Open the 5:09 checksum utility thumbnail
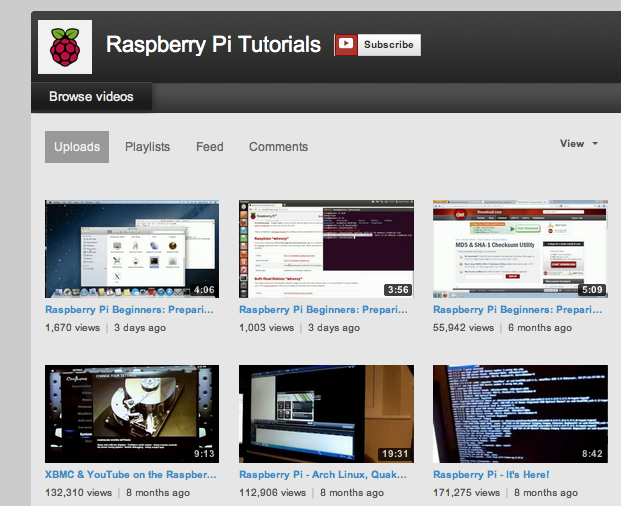Image resolution: width=621 pixels, height=506 pixels. [x=519, y=248]
